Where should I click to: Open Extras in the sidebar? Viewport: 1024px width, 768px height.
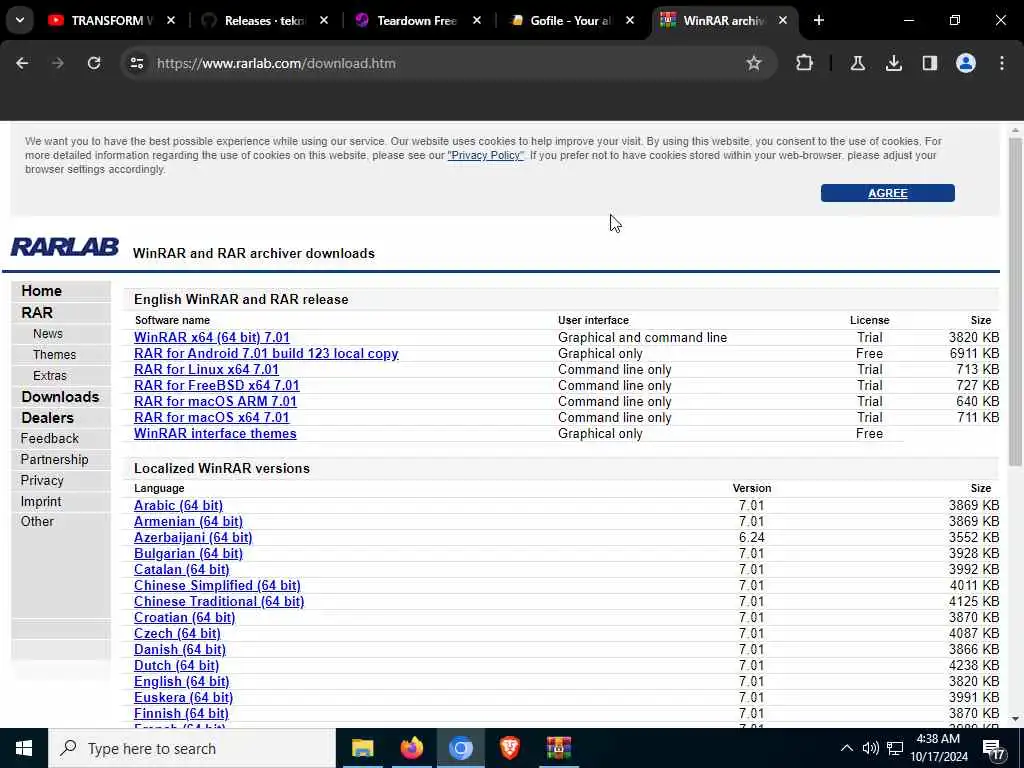pyautogui.click(x=50, y=376)
